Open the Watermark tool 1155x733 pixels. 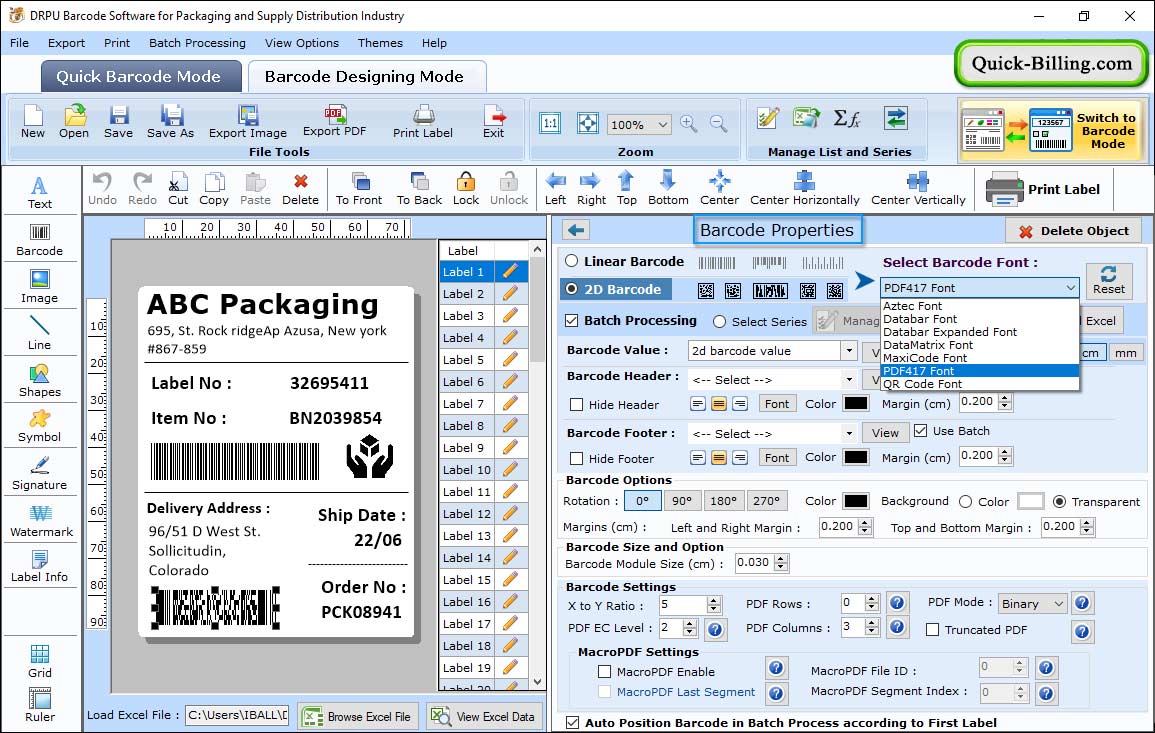pos(40,521)
